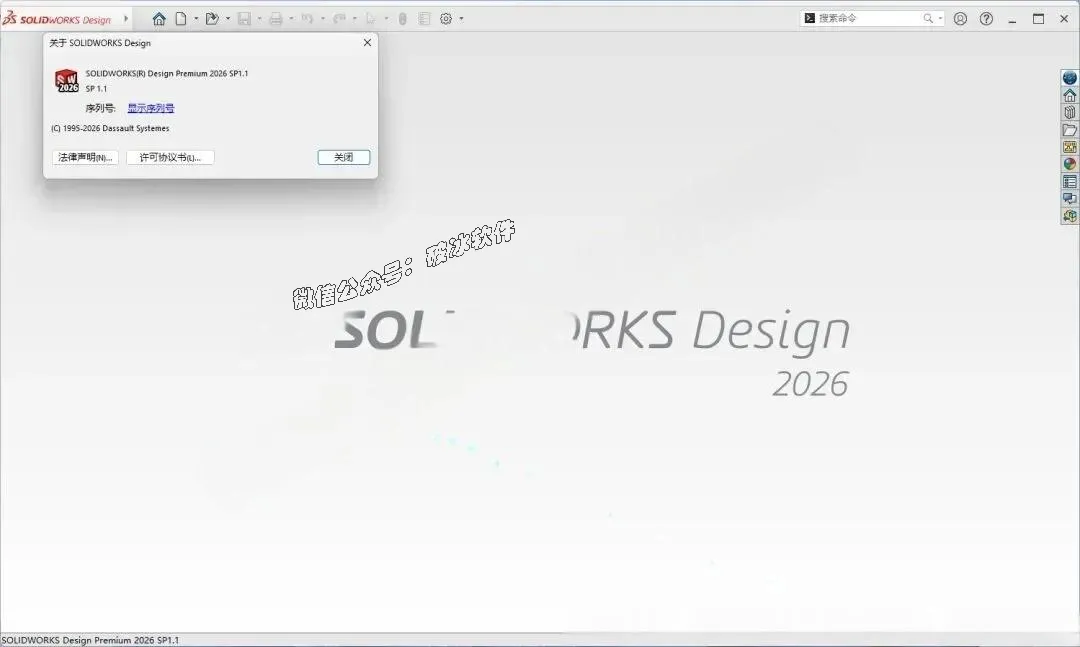This screenshot has height=647, width=1080.
Task: Open Custom Properties list tab in task pane
Action: click(1070, 181)
